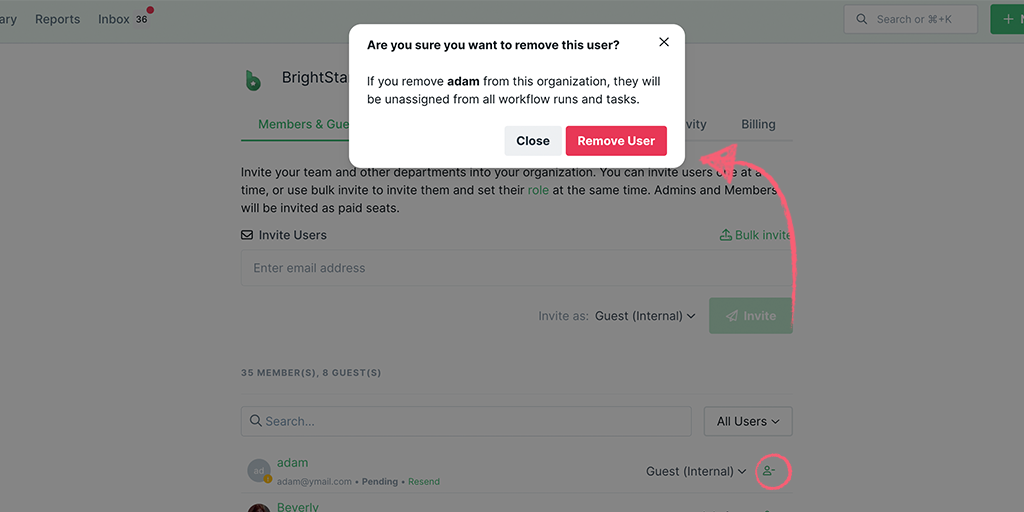Expand the All Users filter dropdown
This screenshot has height=512, width=1024.
coord(748,421)
